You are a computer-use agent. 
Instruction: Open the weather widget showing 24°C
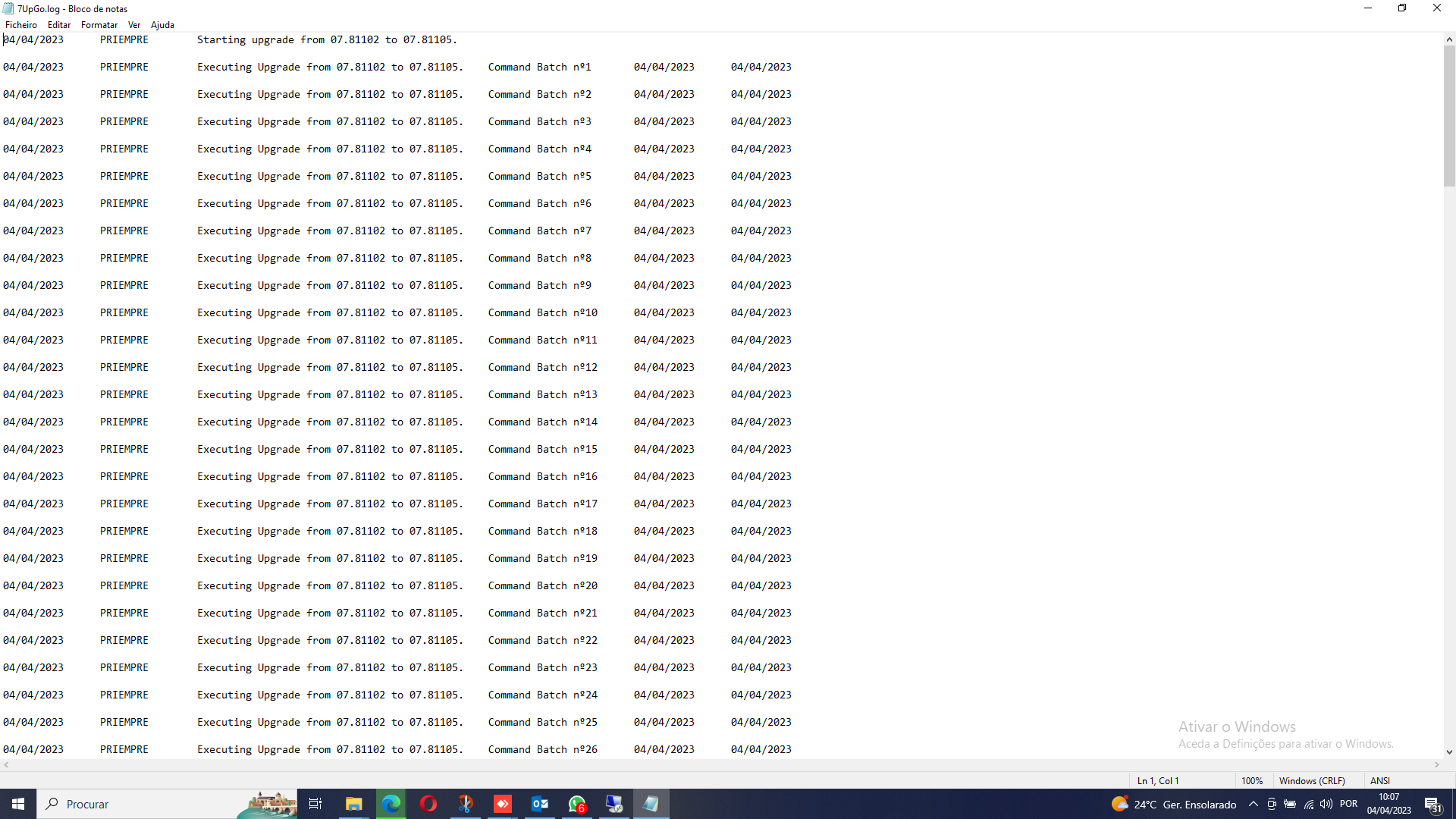point(1174,804)
